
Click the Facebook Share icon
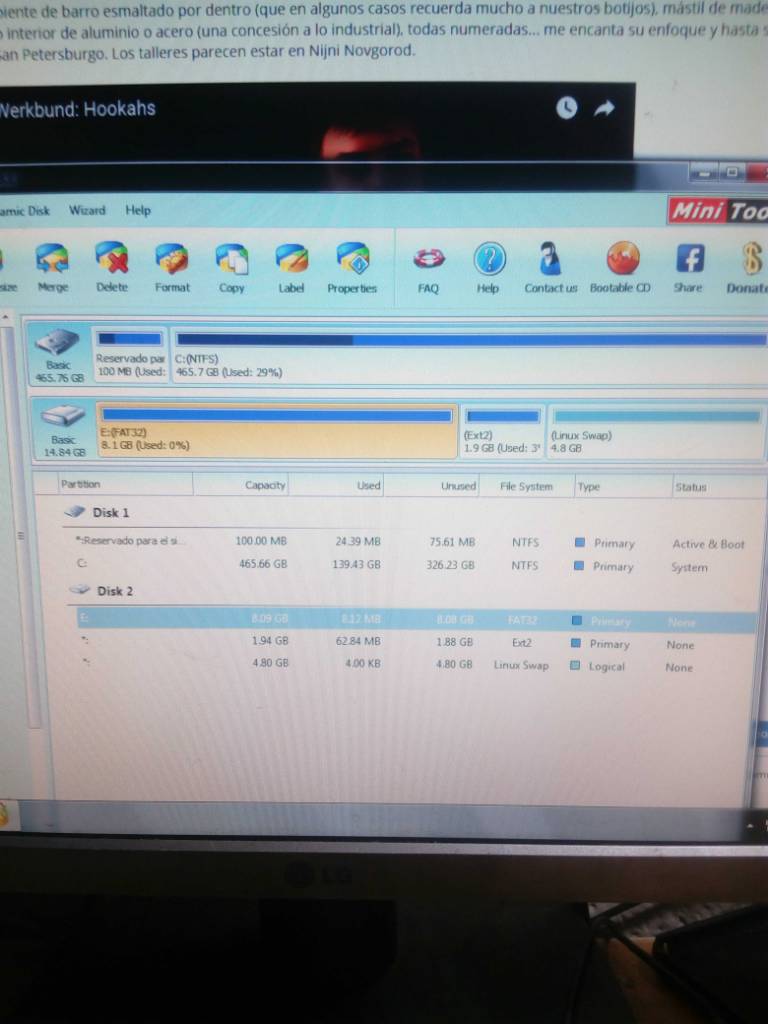(x=690, y=258)
